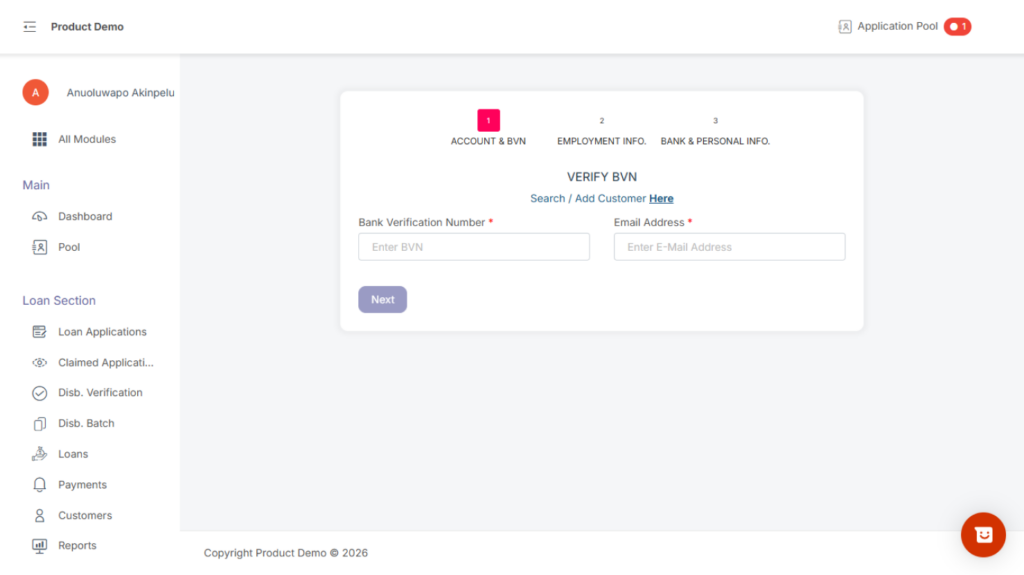Viewport: 1024px width, 575px height.
Task: Open the chat widget bubble icon
Action: [983, 535]
